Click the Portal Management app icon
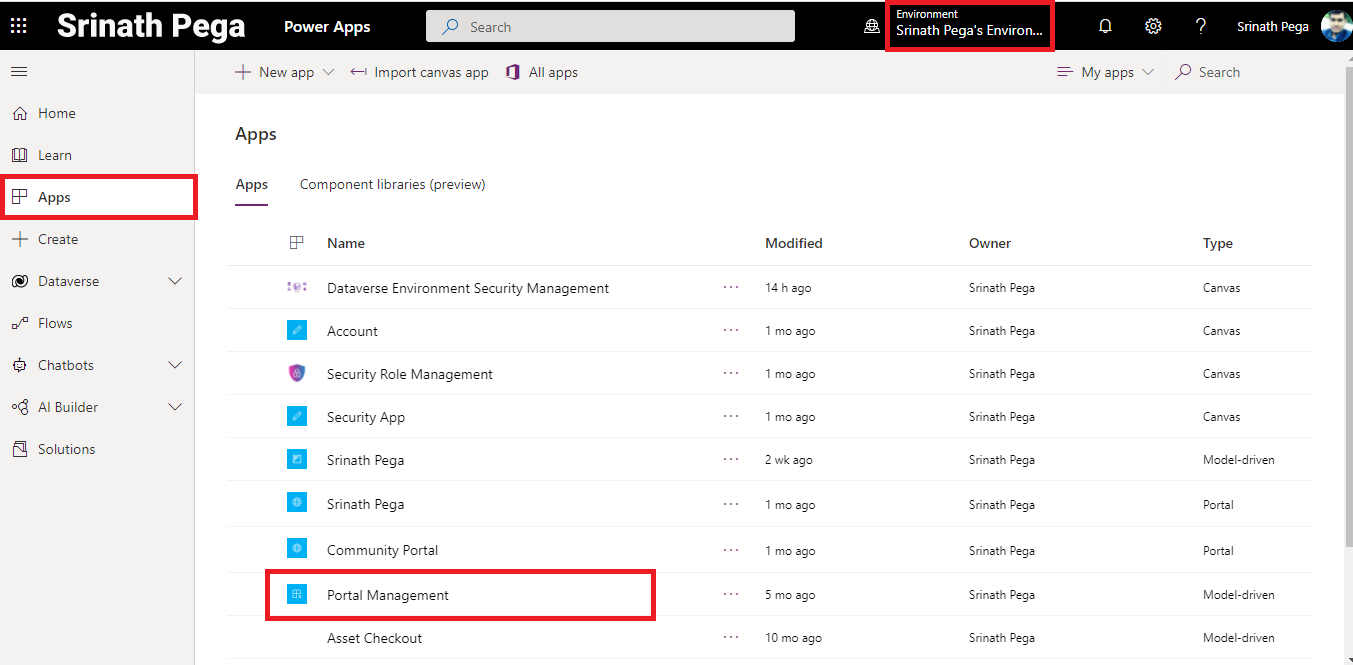Image resolution: width=1353 pixels, height=665 pixels. pyautogui.click(x=296, y=595)
